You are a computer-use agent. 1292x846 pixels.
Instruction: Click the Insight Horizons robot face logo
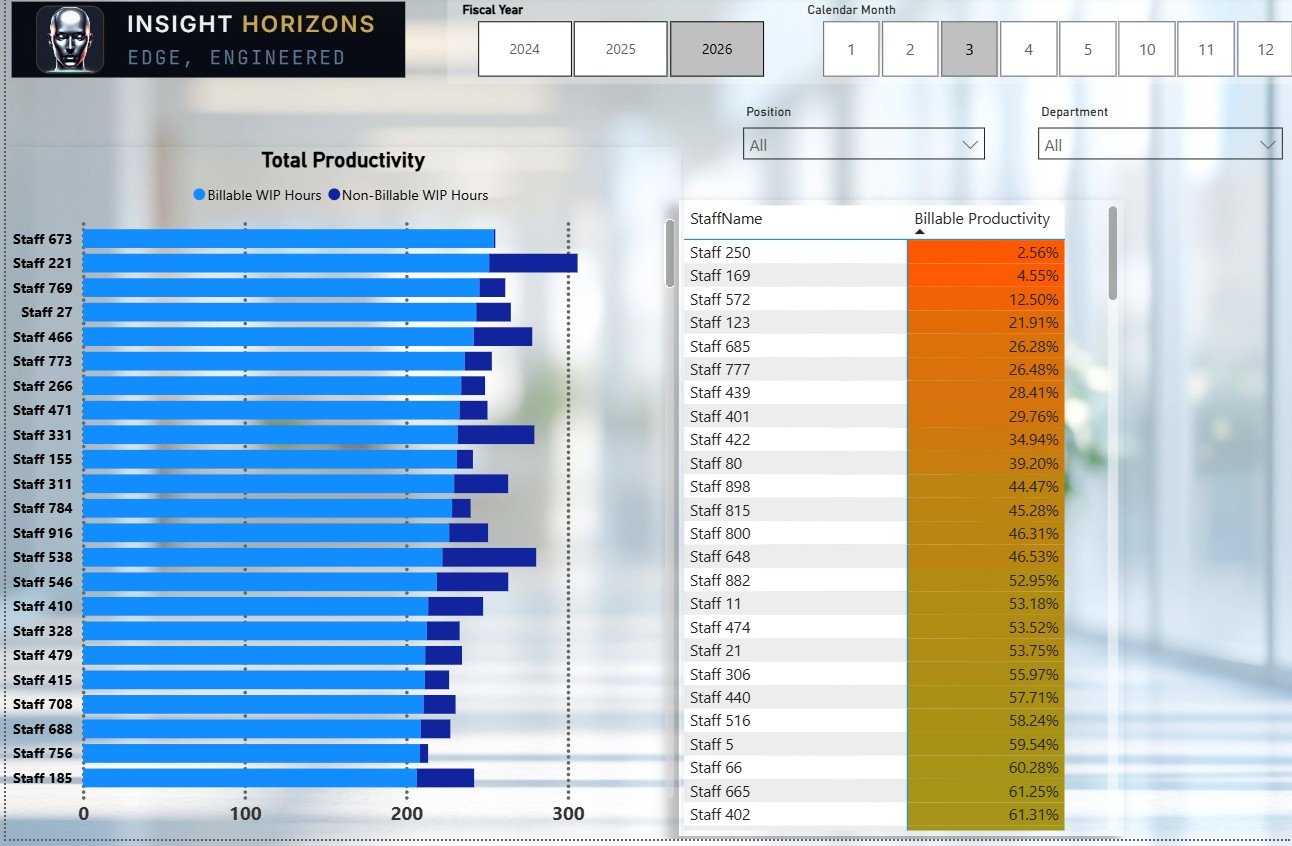pos(70,39)
